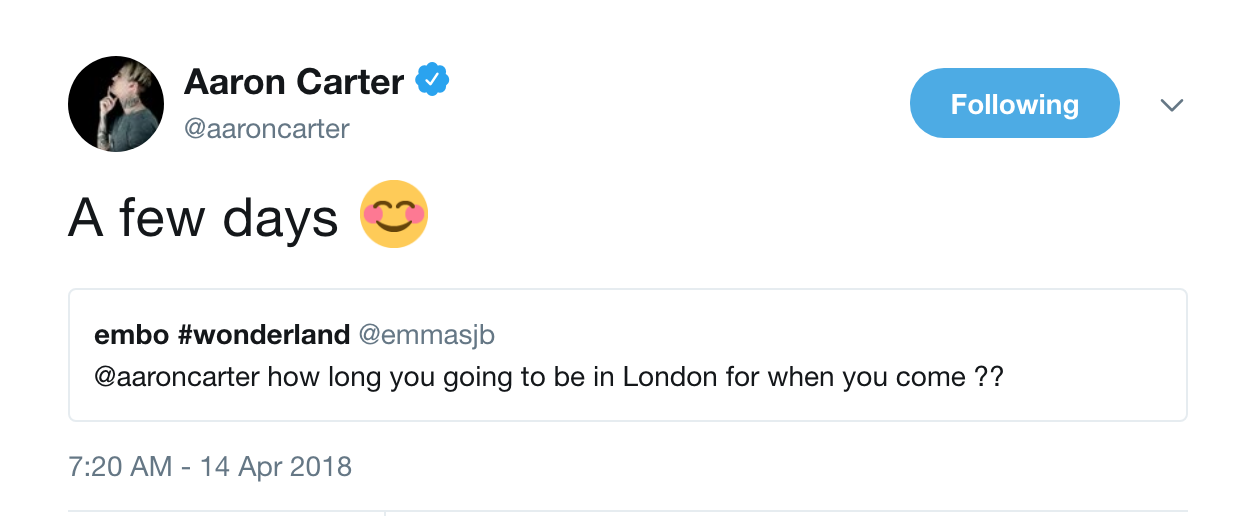The width and height of the screenshot is (1234, 516).
Task: Open the @emmasjb handle
Action: pos(426,335)
